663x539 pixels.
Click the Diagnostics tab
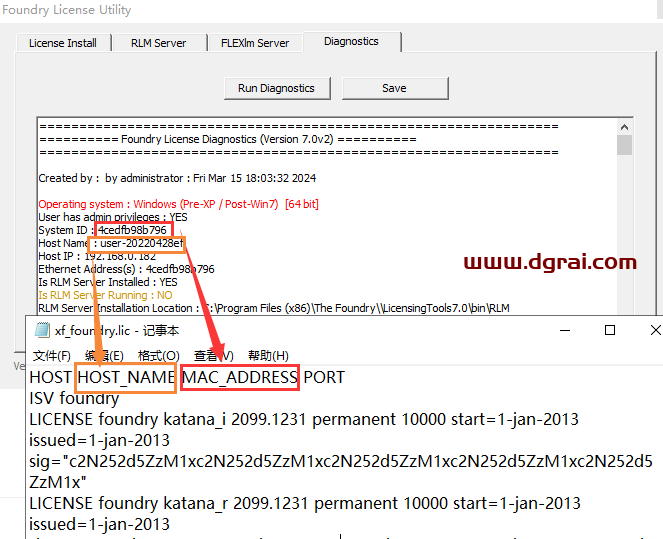(351, 42)
